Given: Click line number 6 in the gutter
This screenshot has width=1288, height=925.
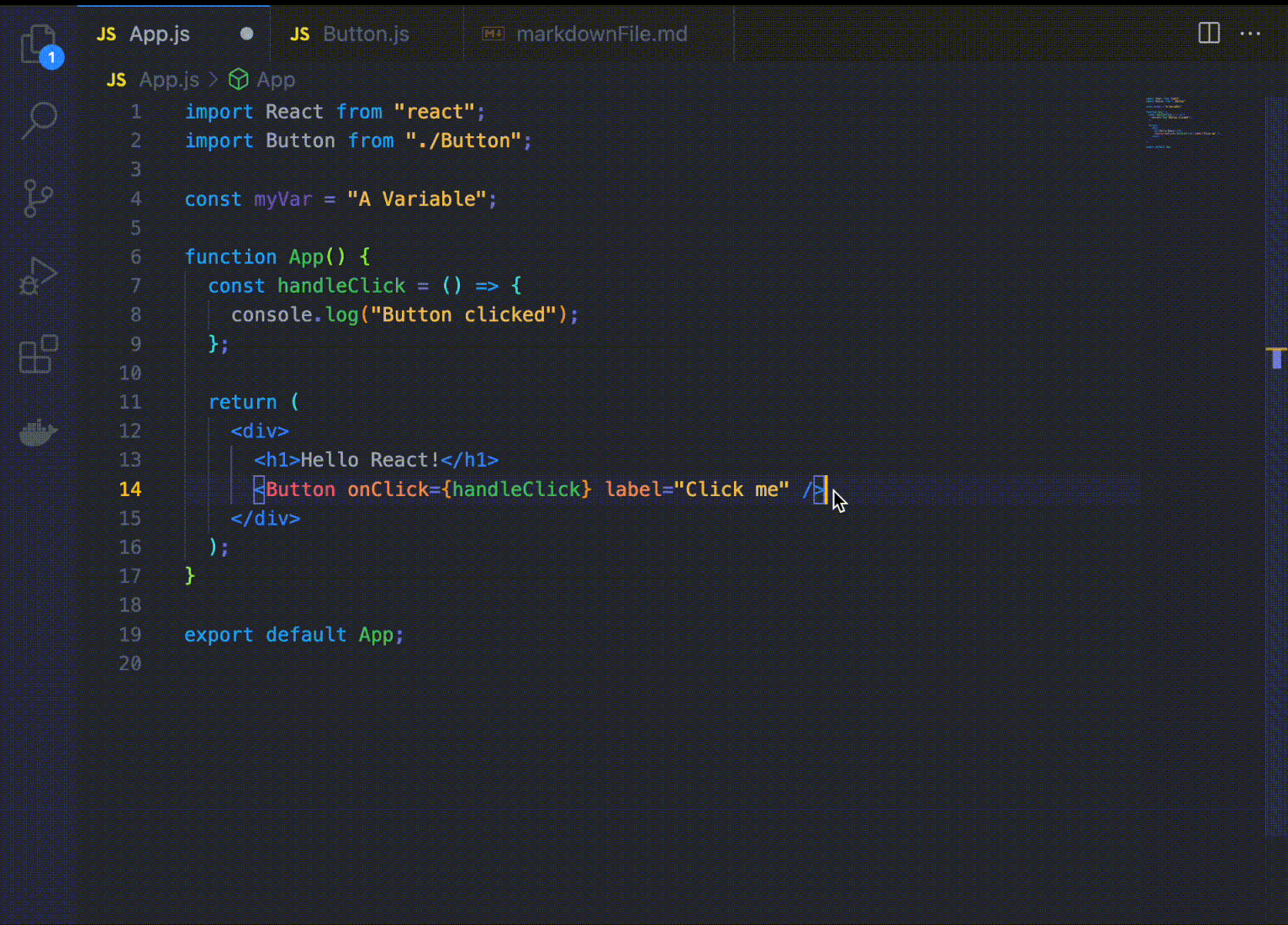Looking at the screenshot, I should [135, 257].
